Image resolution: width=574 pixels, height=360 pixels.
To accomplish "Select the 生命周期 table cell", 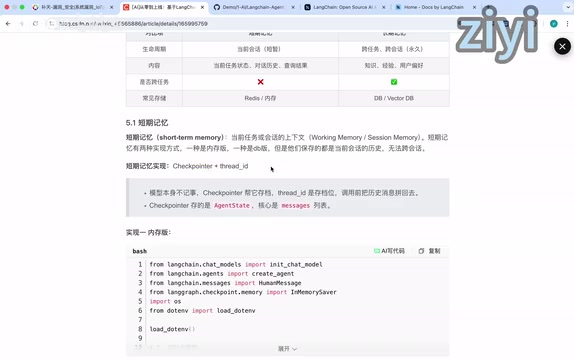I will pos(154,49).
